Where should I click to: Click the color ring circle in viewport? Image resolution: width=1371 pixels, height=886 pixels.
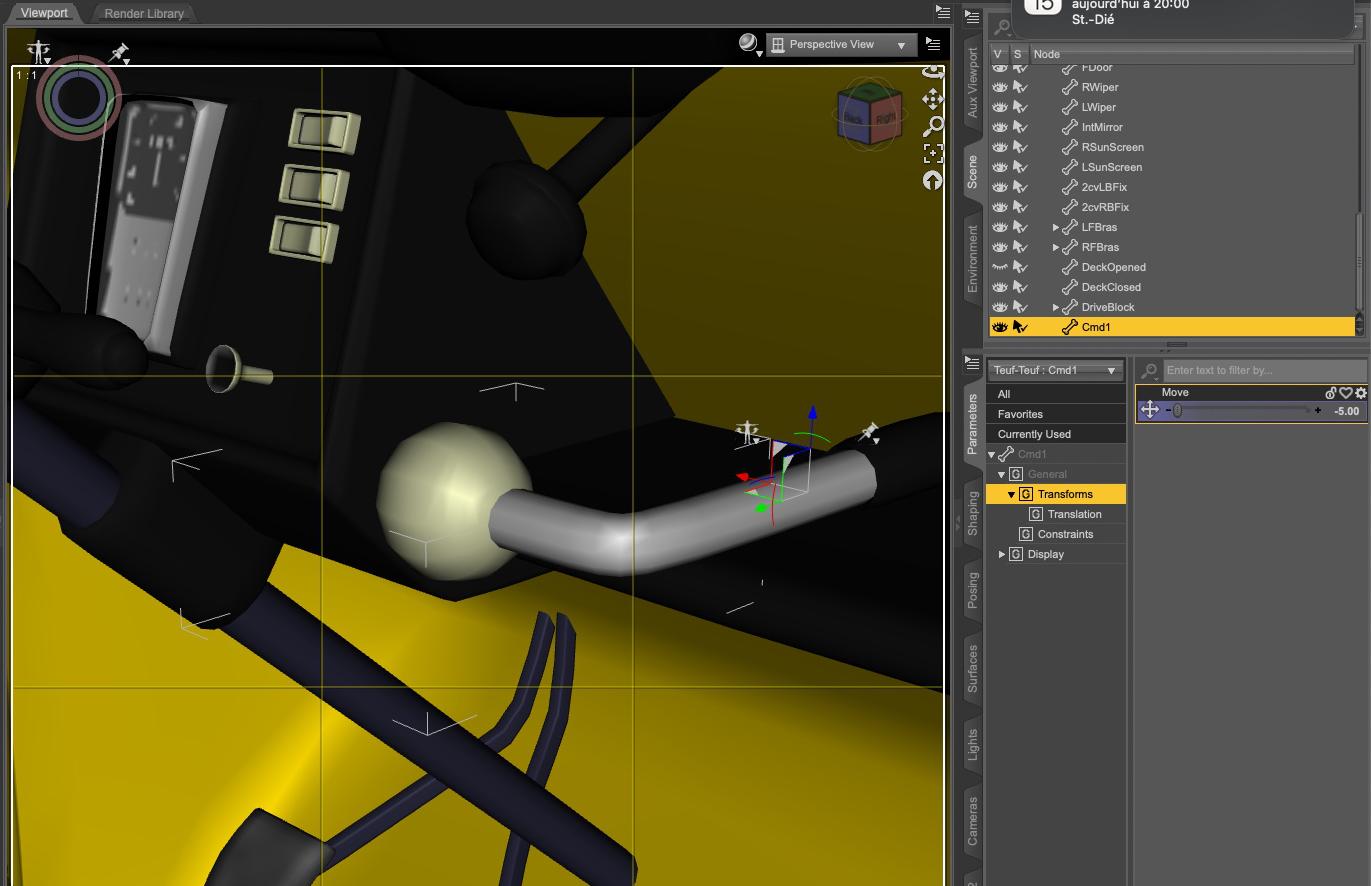[x=79, y=98]
